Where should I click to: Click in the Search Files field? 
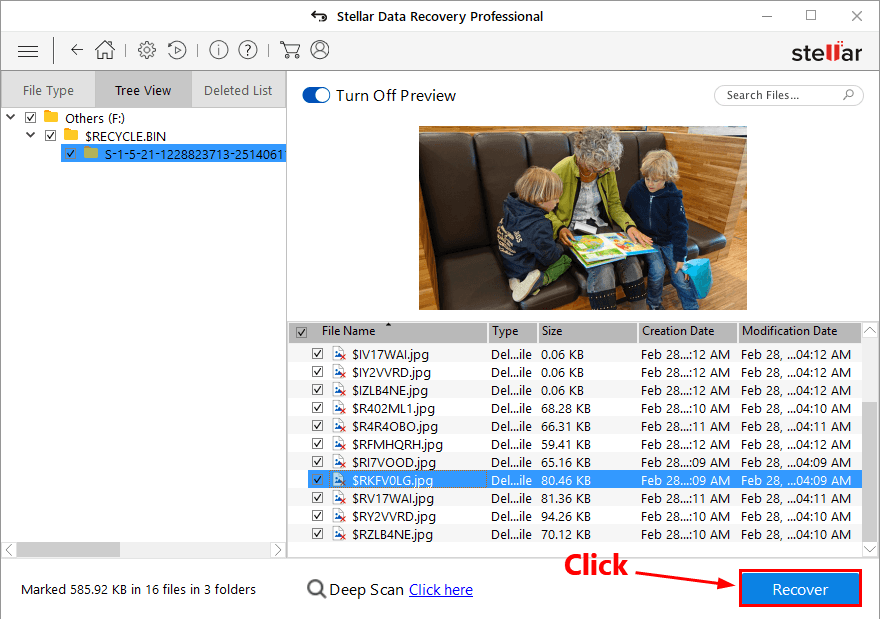[x=789, y=95]
